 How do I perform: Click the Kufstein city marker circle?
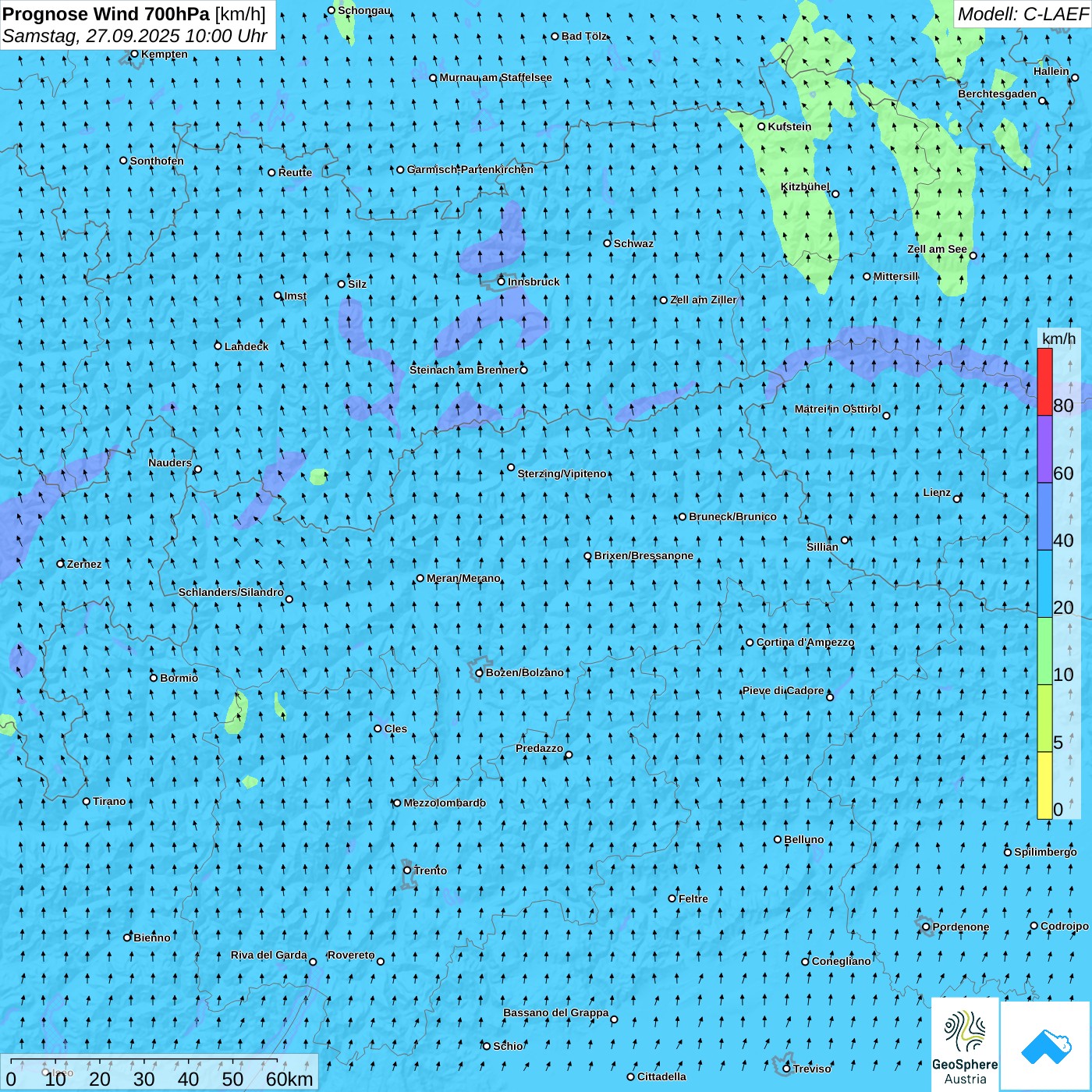[x=762, y=126]
